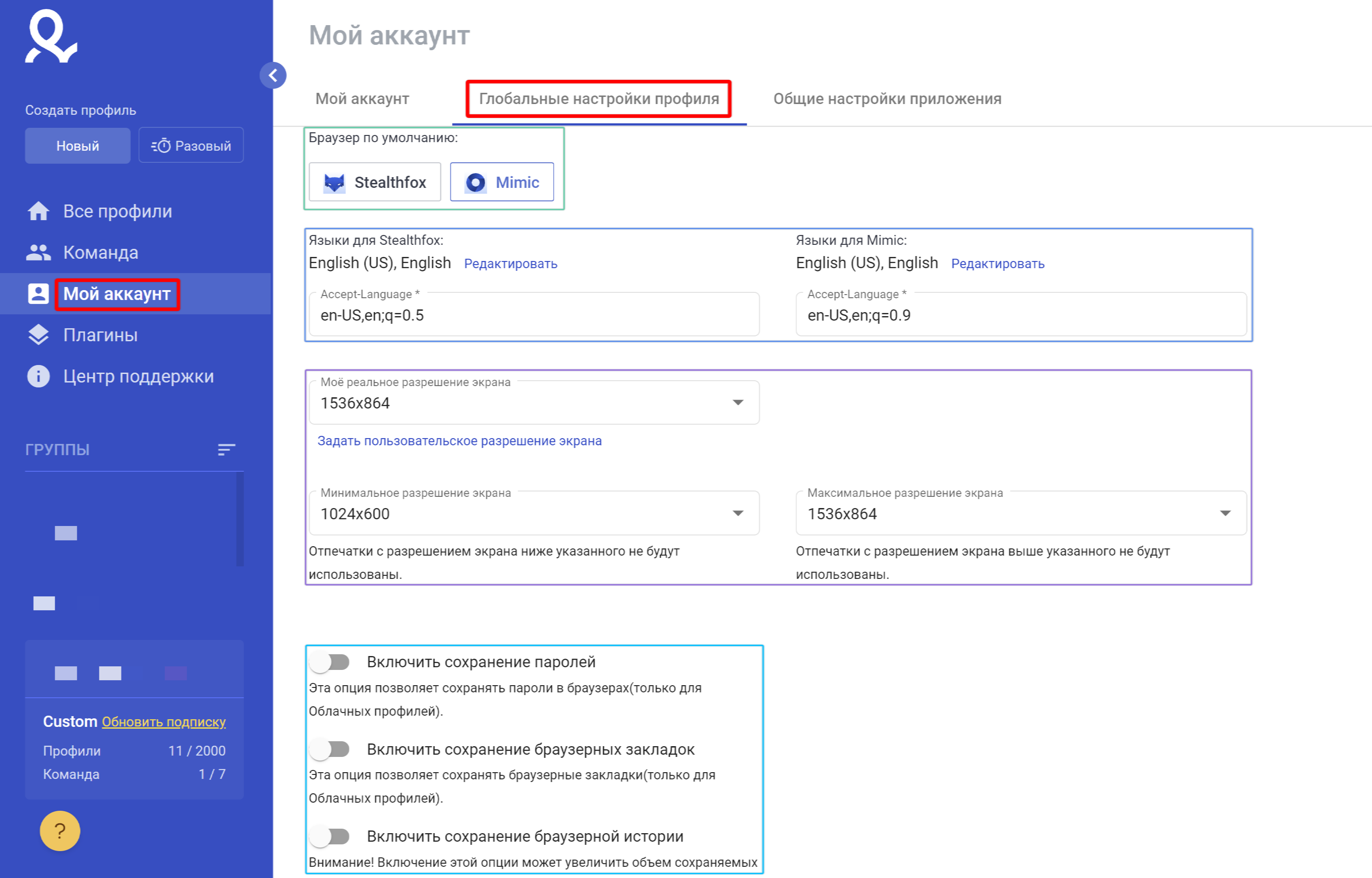Viewport: 1372px width, 878px height.
Task: Switch to Общие настройки приложения tab
Action: (887, 99)
